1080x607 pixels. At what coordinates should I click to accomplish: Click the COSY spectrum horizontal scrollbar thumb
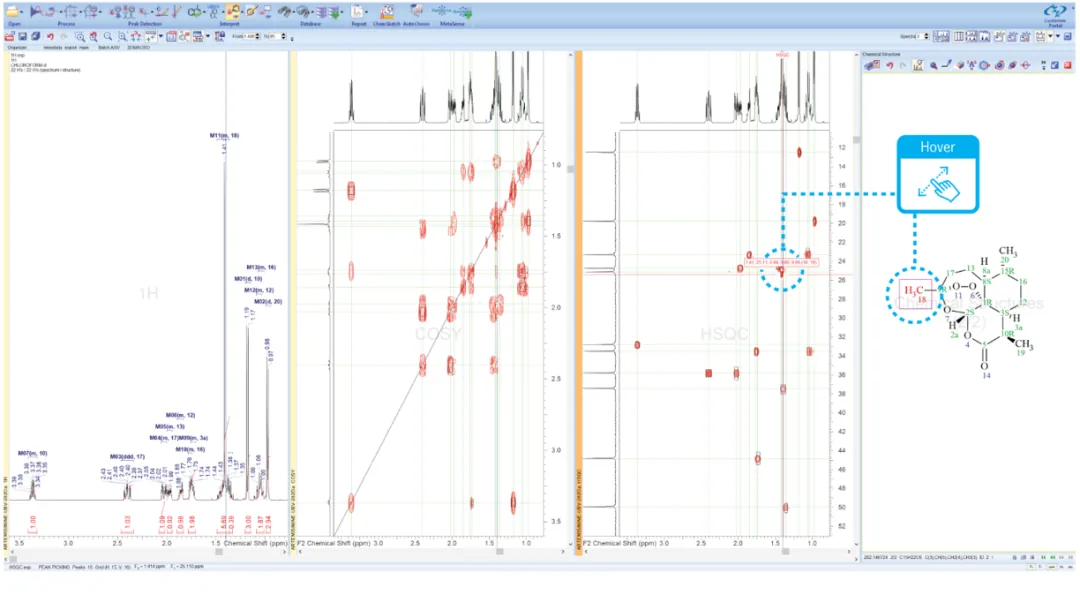499,552
